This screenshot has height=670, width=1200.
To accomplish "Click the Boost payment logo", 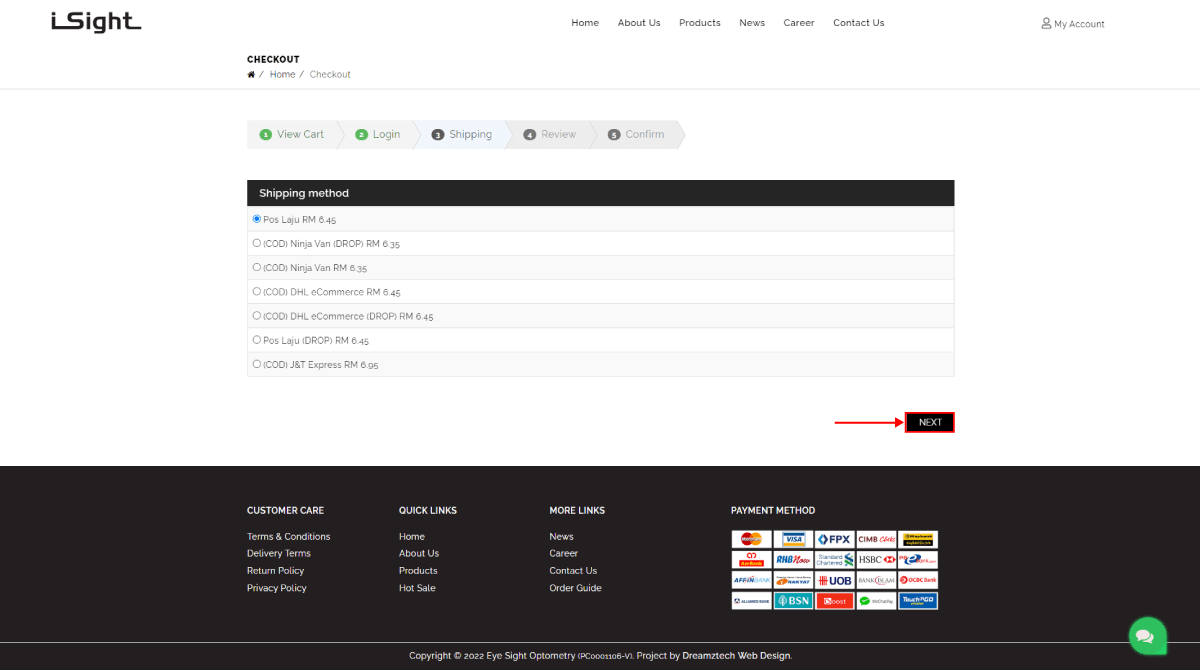I will coord(834,601).
